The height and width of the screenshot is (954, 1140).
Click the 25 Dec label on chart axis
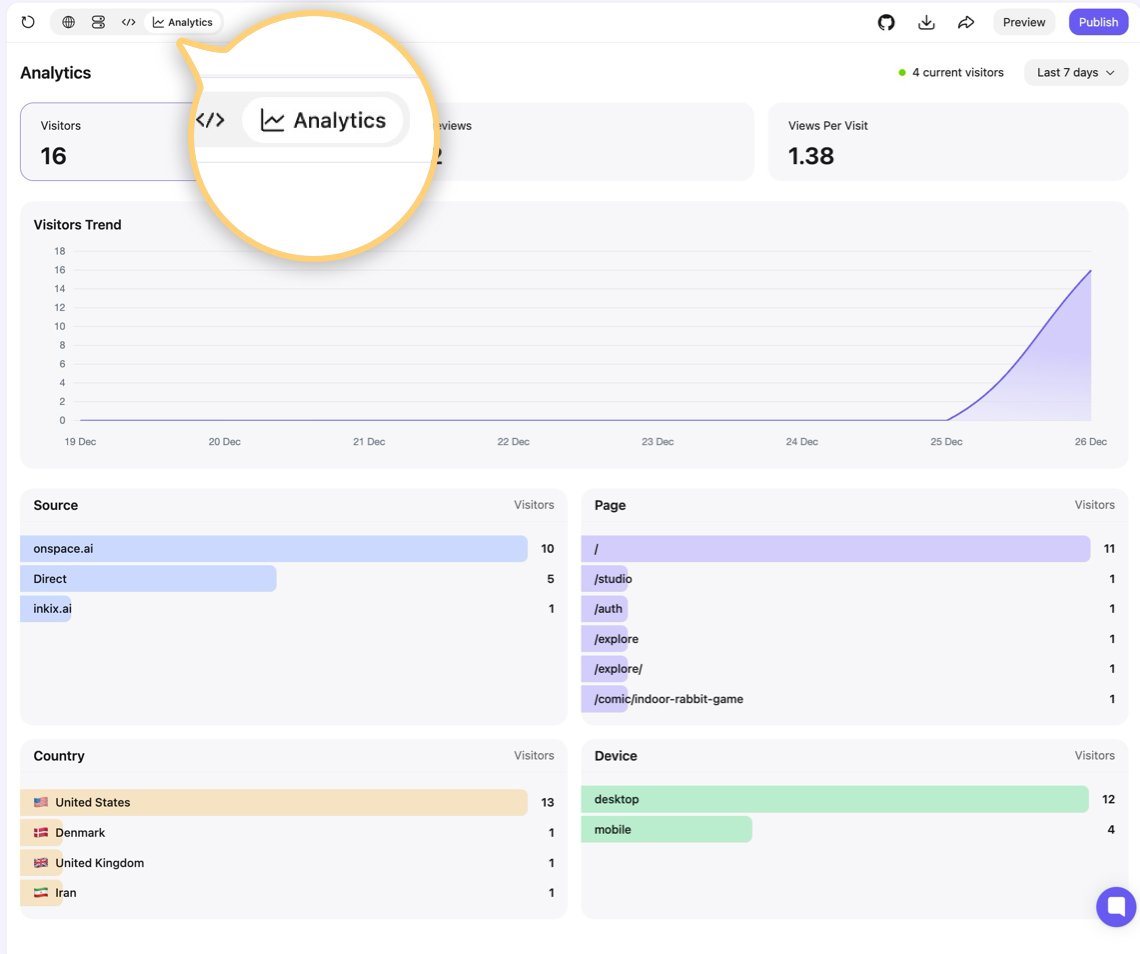946,441
